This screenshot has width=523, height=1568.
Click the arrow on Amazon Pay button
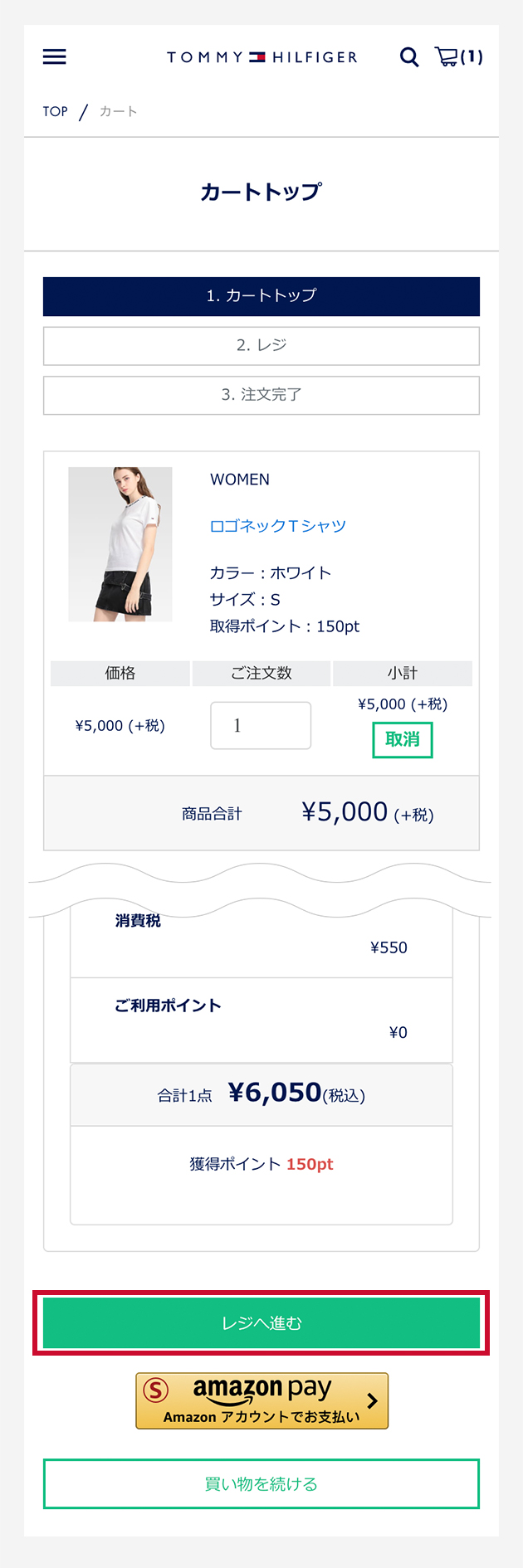tap(373, 1400)
